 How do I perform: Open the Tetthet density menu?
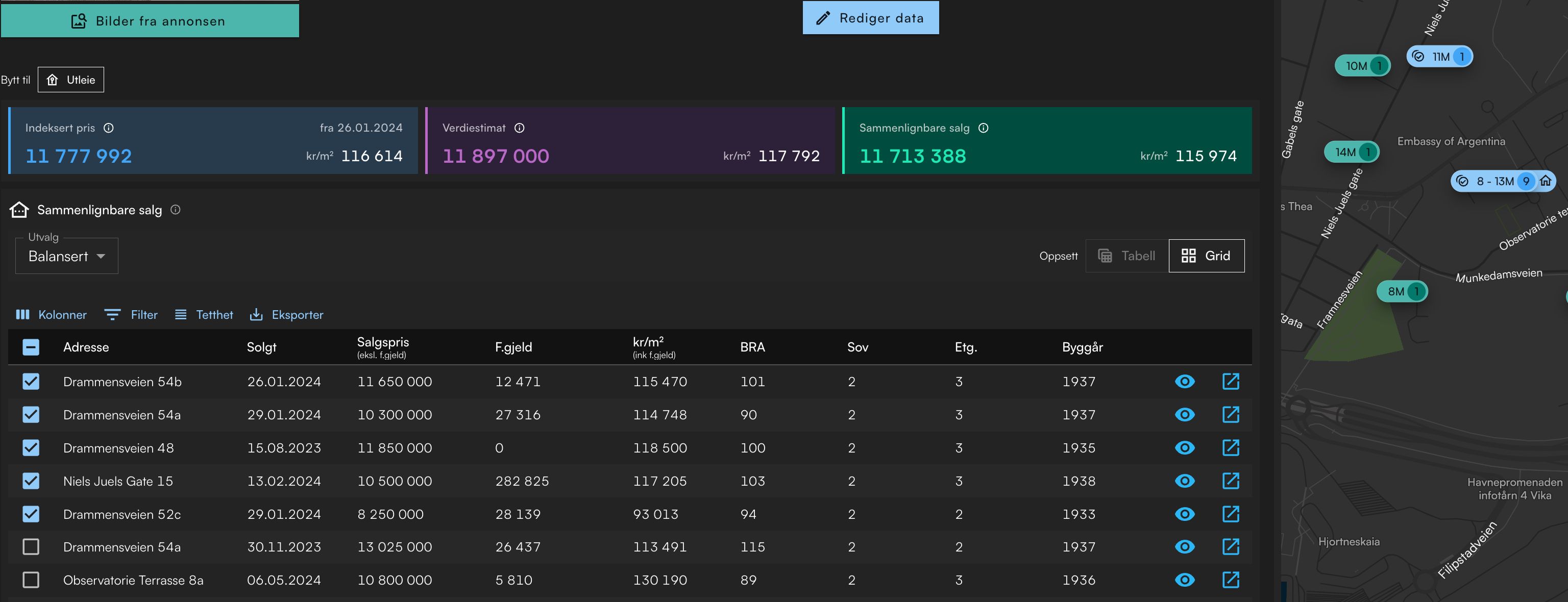pyautogui.click(x=204, y=315)
